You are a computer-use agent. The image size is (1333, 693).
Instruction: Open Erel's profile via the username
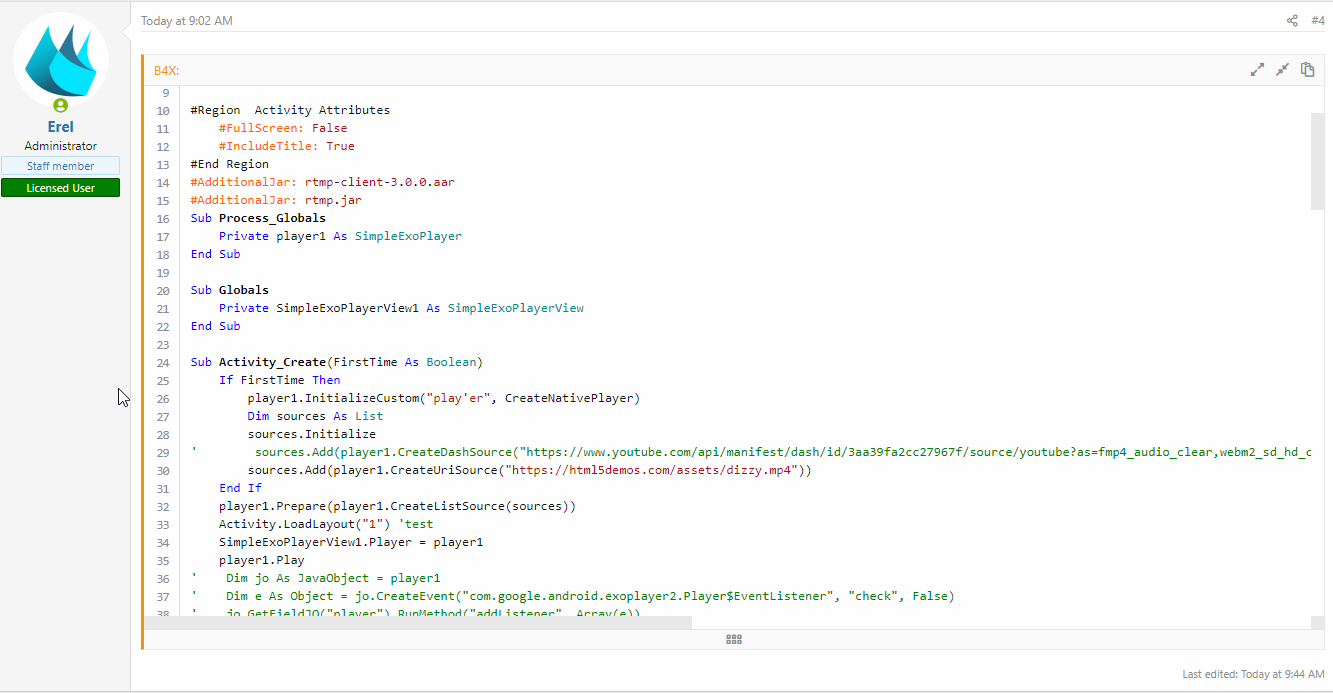coord(60,127)
